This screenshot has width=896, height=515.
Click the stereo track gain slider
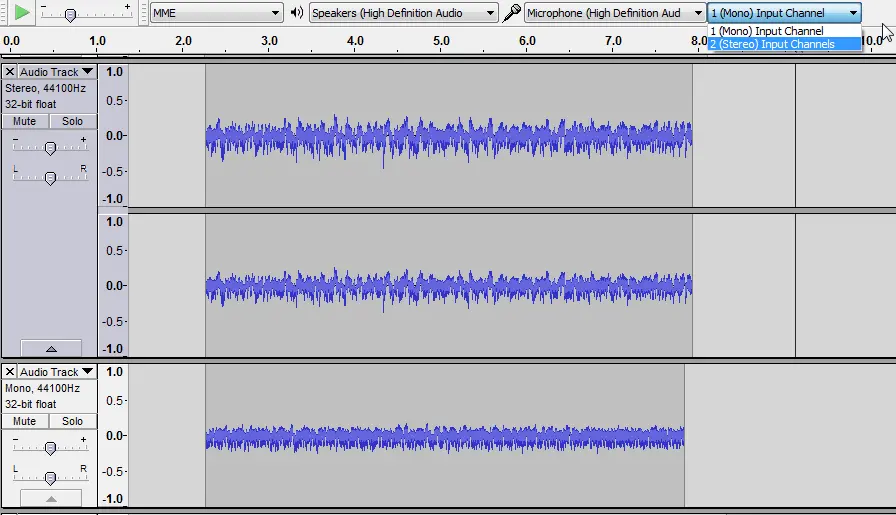point(50,148)
